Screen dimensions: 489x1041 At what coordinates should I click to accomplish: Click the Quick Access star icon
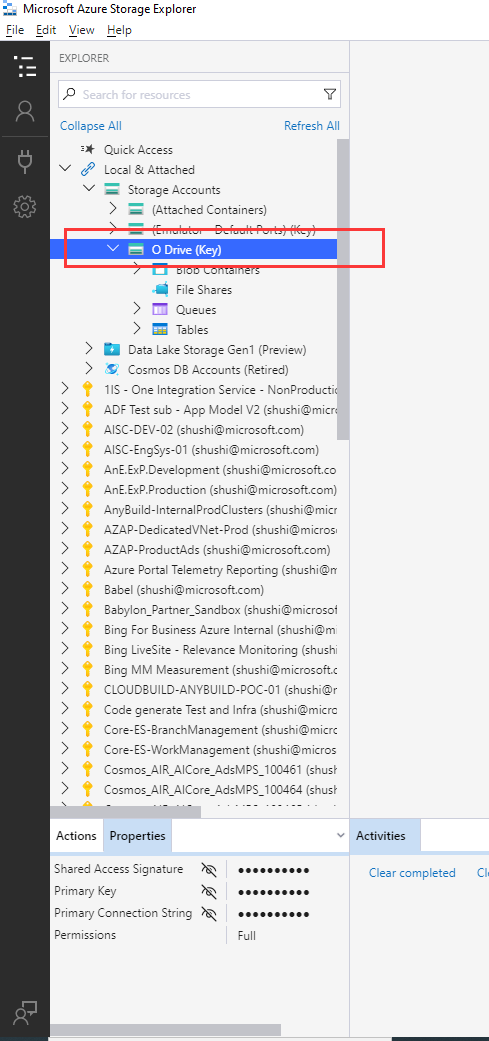88,149
